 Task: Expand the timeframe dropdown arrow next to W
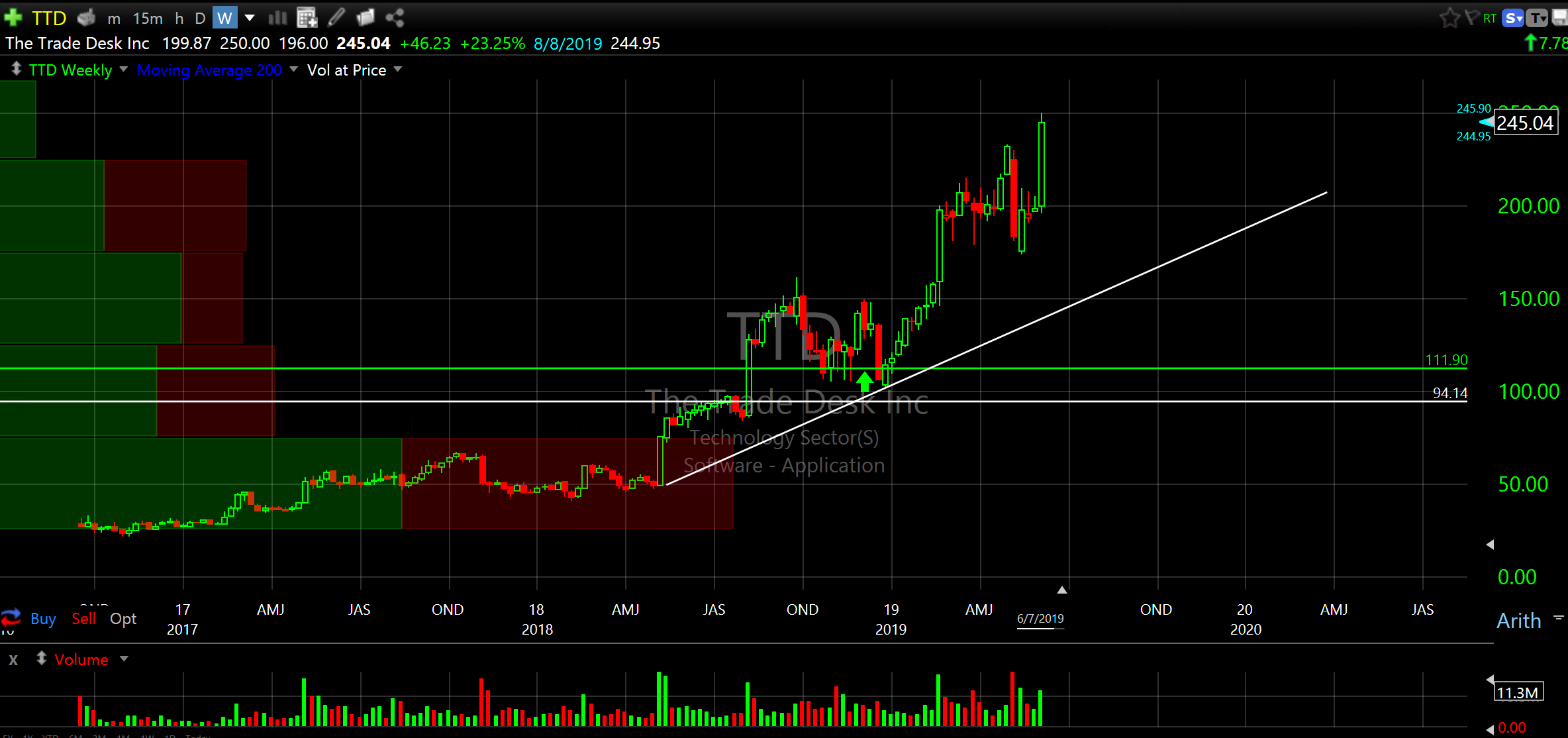tap(250, 18)
